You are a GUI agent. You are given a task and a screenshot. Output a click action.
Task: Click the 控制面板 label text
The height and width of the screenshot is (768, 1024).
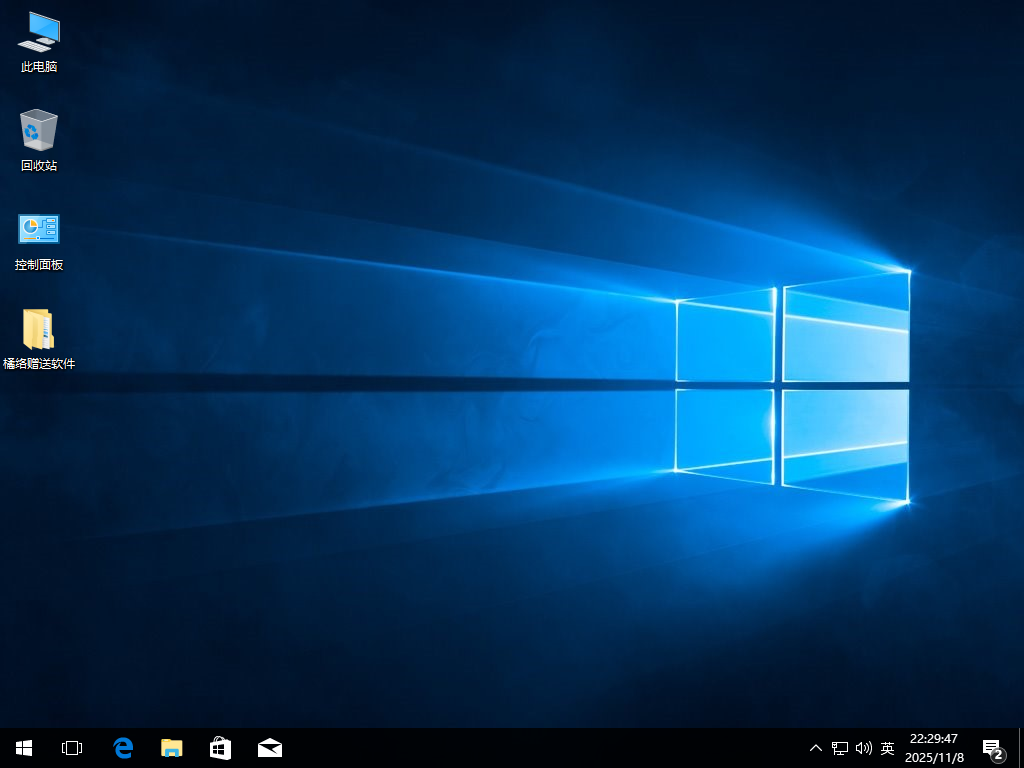39,265
